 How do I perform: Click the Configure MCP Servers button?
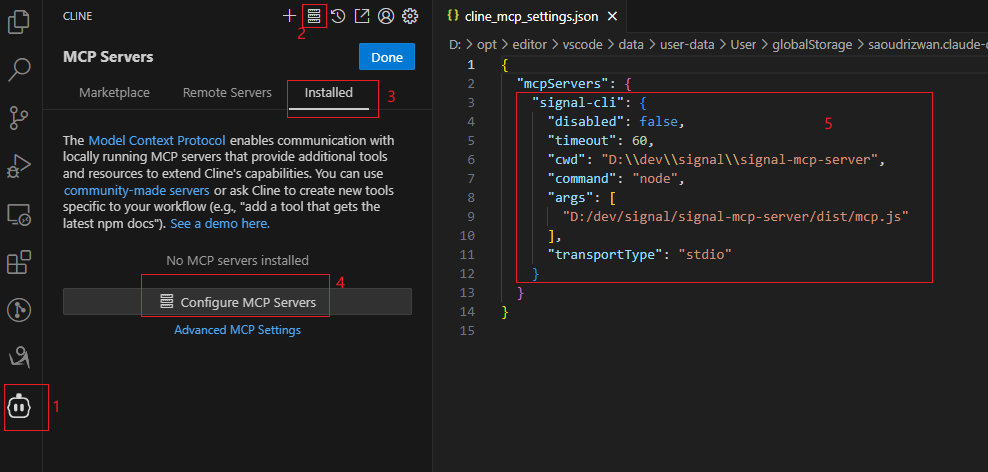pos(238,302)
